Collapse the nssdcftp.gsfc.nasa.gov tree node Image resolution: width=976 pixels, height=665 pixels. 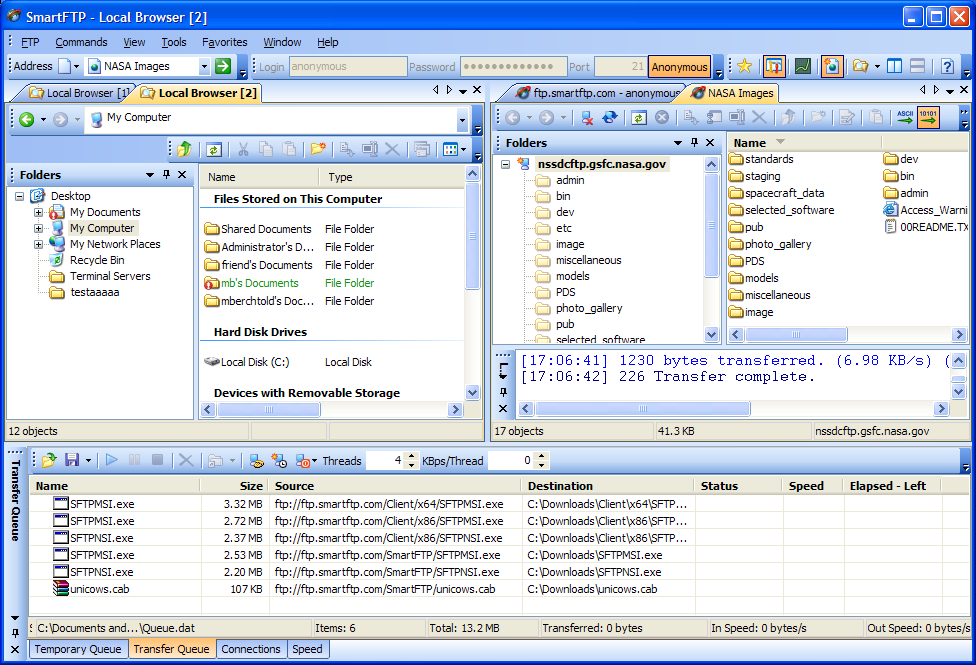click(x=507, y=164)
